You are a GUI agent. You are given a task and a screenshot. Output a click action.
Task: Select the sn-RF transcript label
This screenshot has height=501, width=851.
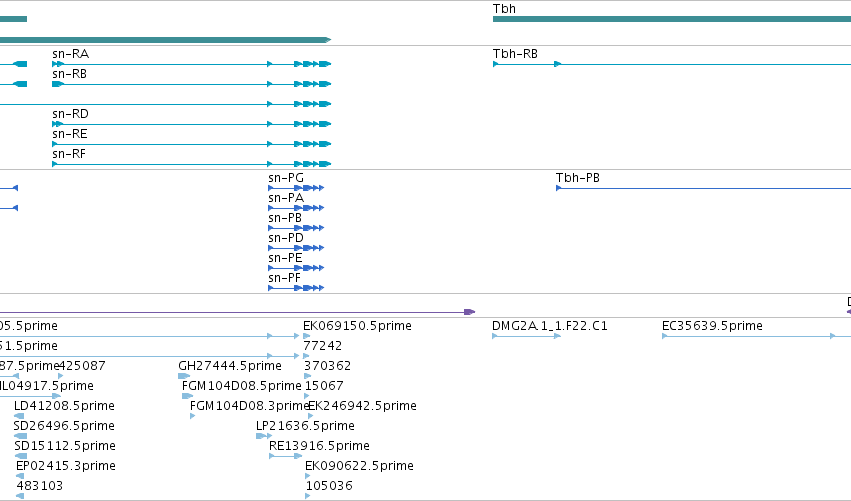pyautogui.click(x=69, y=154)
